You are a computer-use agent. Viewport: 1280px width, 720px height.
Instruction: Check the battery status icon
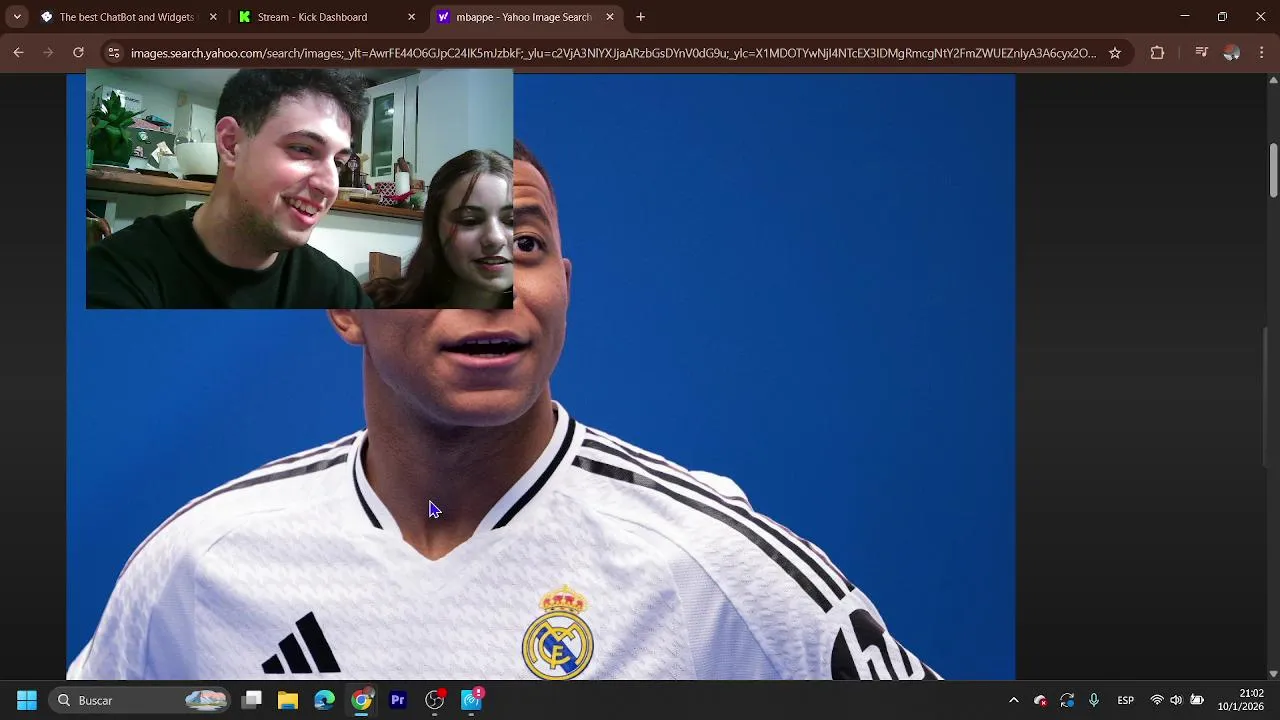1197,700
